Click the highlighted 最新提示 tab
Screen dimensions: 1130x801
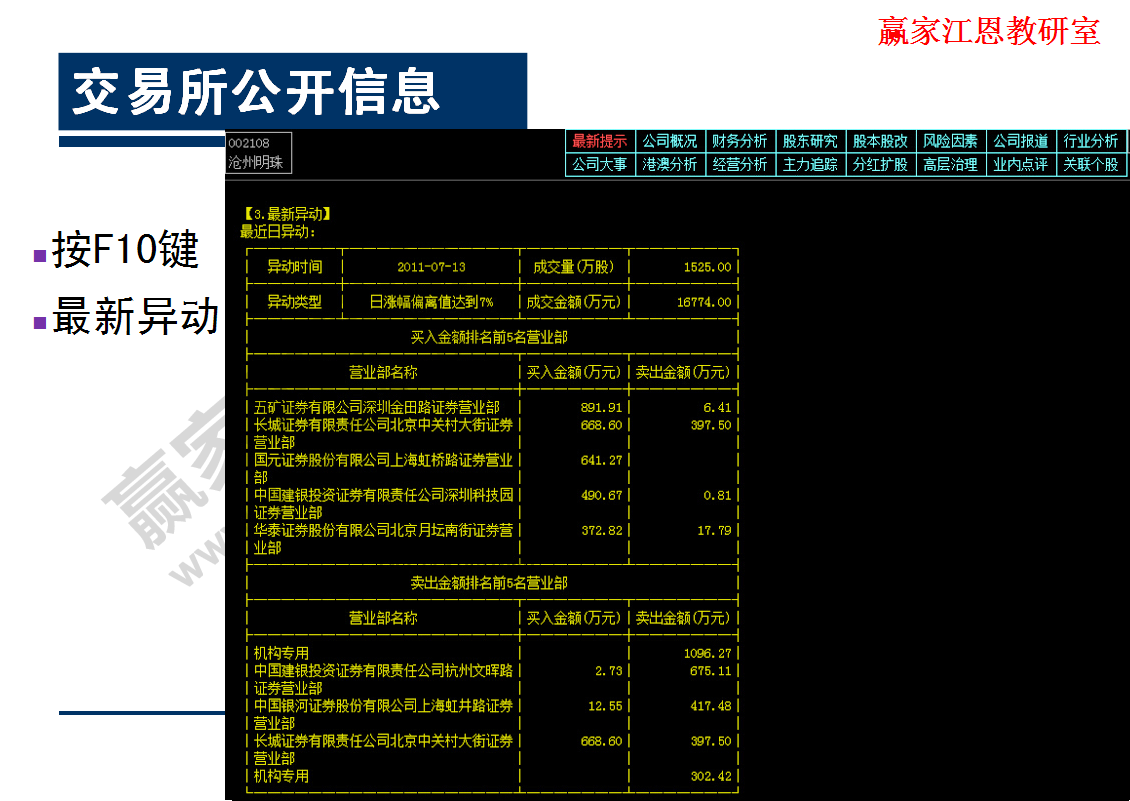[598, 141]
